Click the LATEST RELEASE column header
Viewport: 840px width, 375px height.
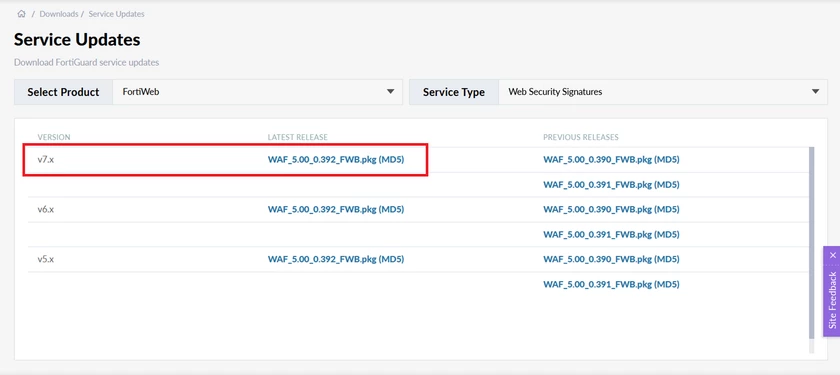(297, 137)
